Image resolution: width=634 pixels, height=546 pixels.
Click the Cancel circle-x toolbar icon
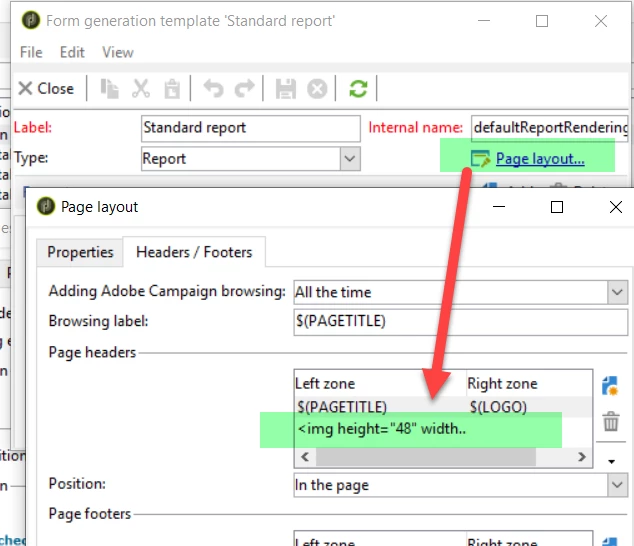click(317, 89)
